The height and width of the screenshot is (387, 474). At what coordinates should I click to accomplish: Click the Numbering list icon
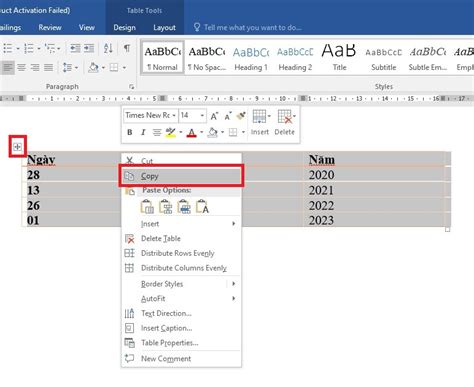pos(29,49)
